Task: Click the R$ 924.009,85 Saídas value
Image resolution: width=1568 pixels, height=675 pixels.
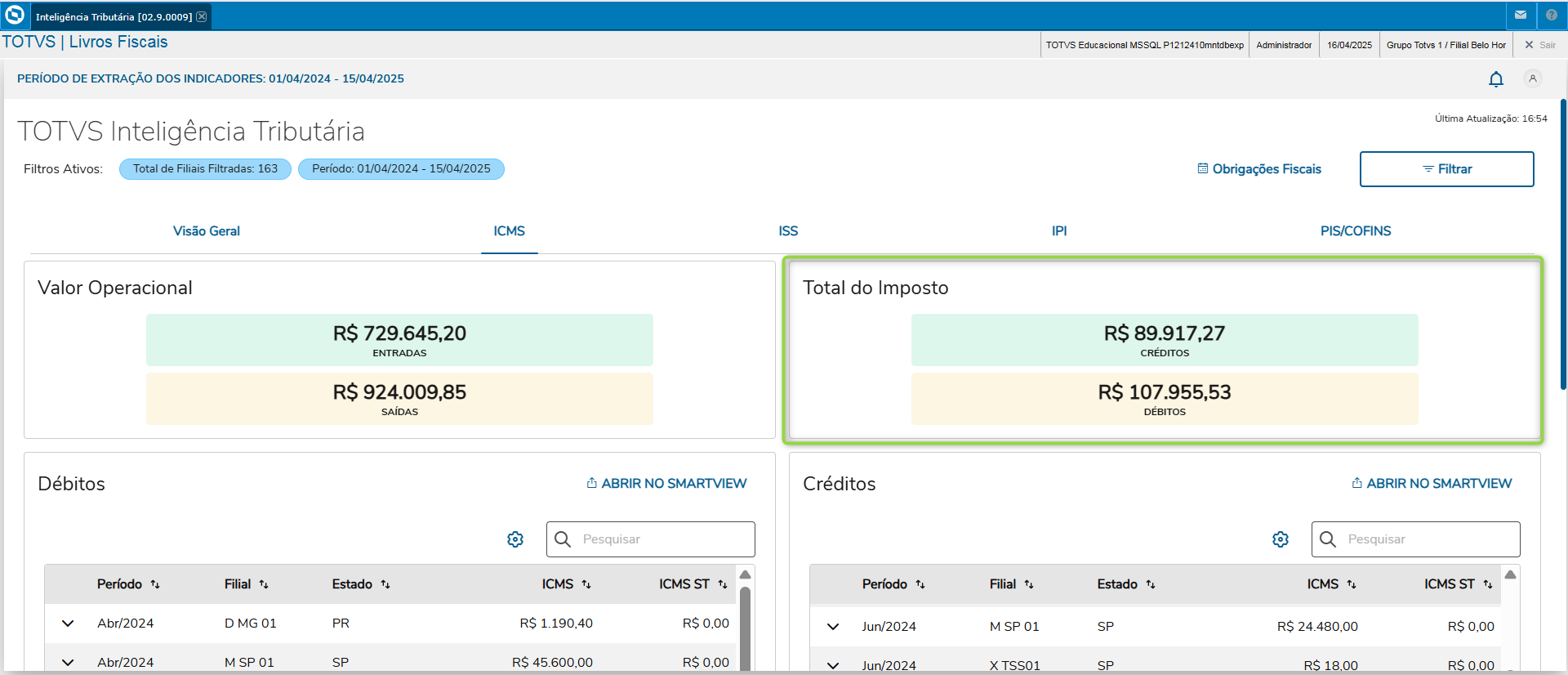Action: pos(399,392)
